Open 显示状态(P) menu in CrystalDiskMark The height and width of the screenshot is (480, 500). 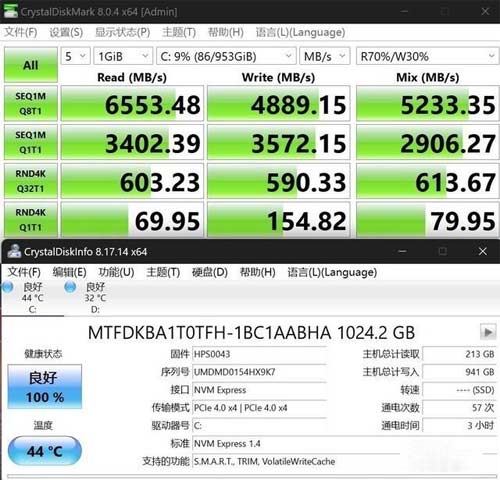[x=122, y=32]
